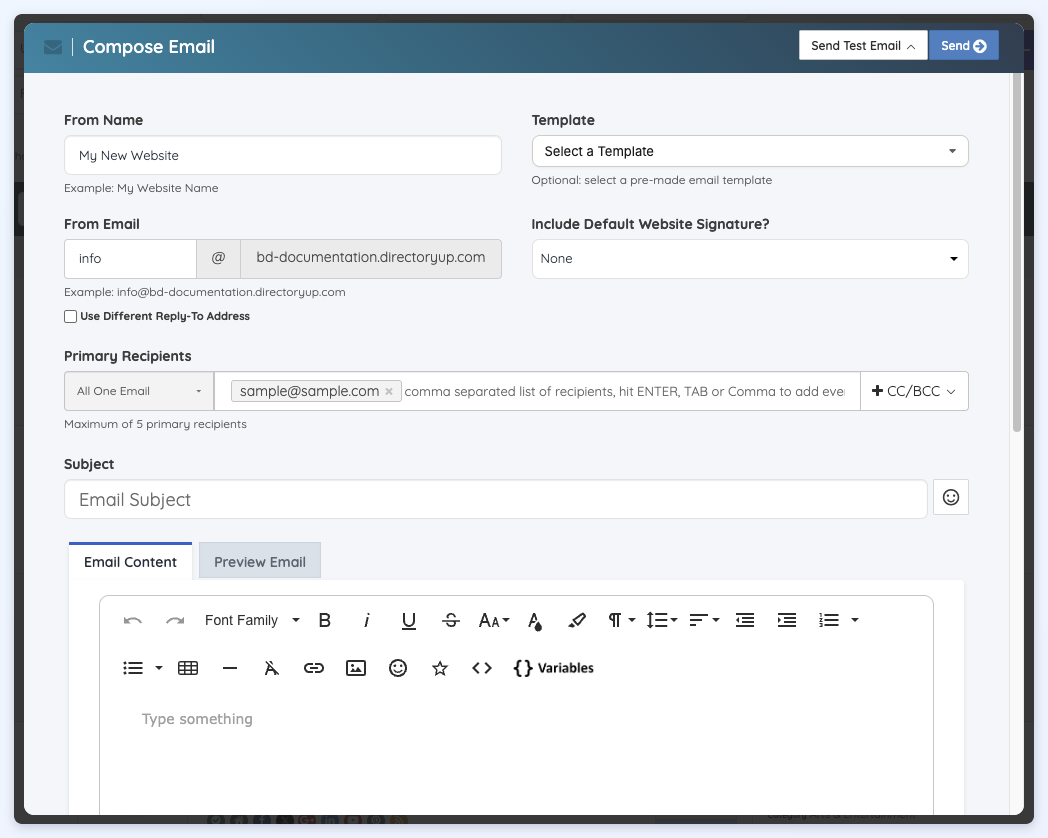Click the star special characters icon
This screenshot has width=1048, height=838.
tap(440, 668)
